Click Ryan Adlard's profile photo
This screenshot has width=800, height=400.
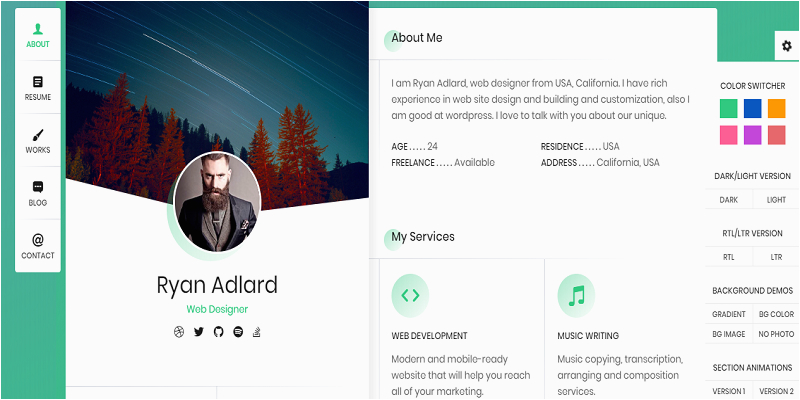point(217,202)
